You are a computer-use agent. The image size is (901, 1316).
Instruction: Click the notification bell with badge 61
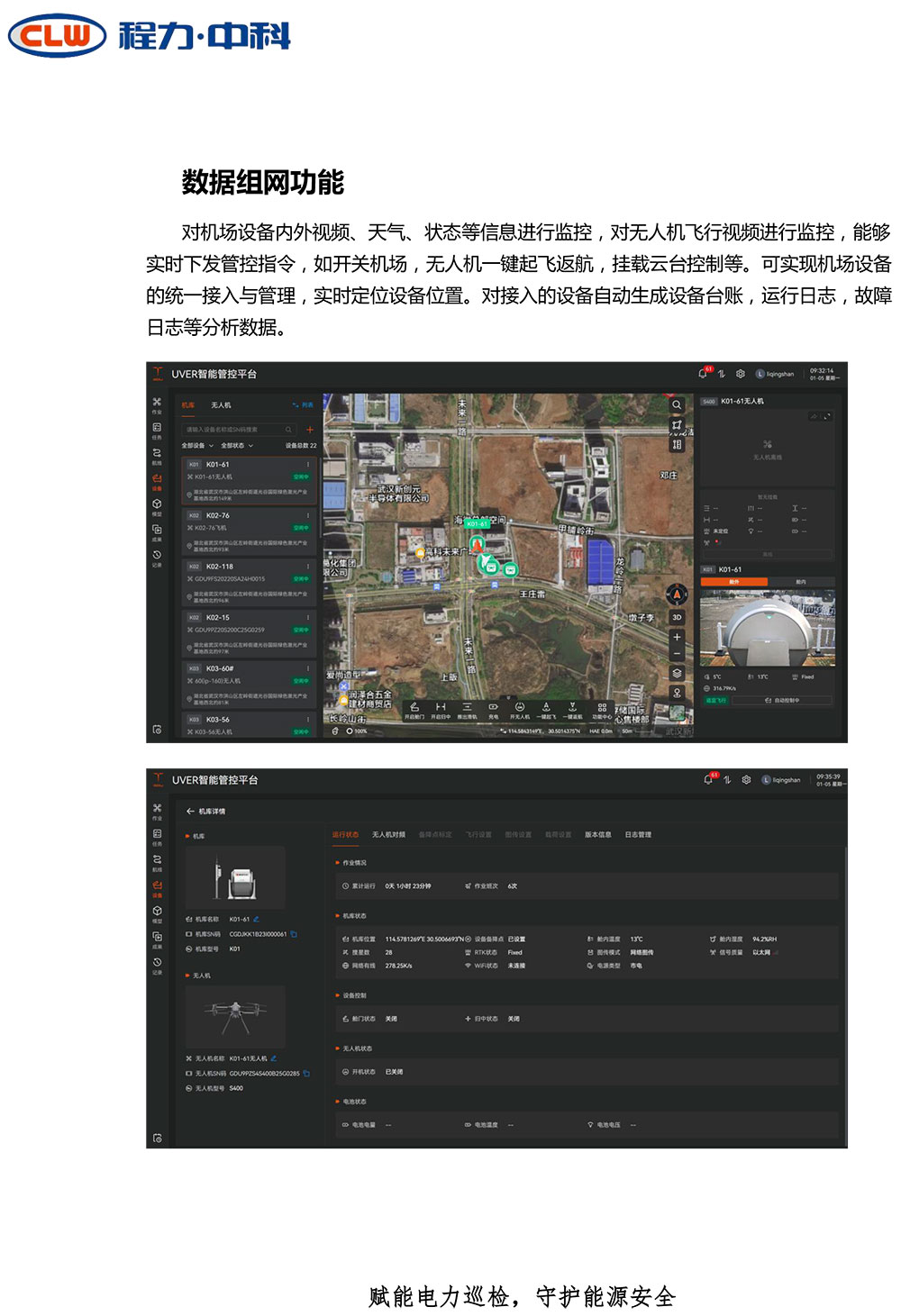[703, 373]
